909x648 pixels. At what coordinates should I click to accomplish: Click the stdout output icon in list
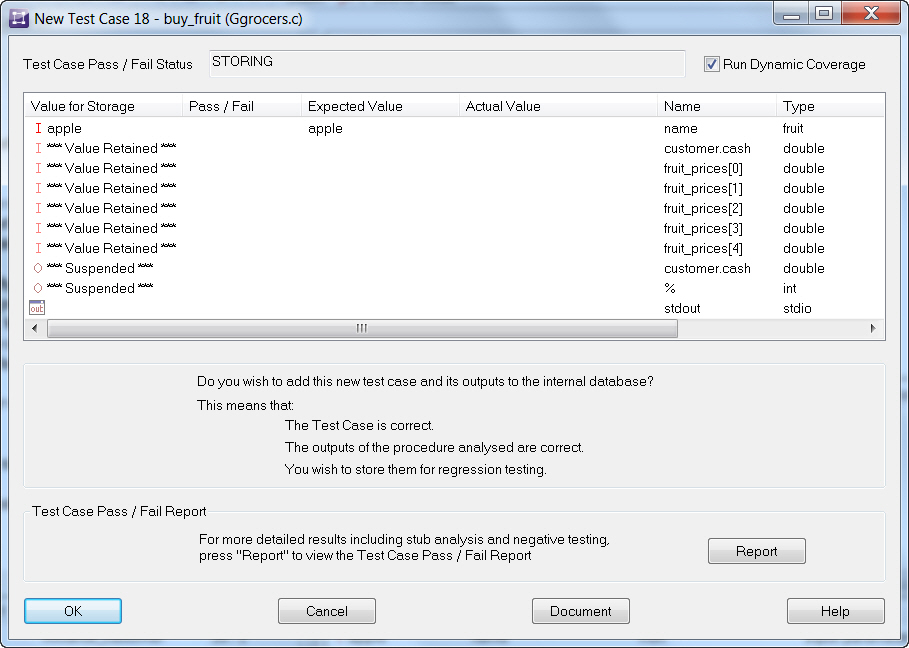[37, 308]
